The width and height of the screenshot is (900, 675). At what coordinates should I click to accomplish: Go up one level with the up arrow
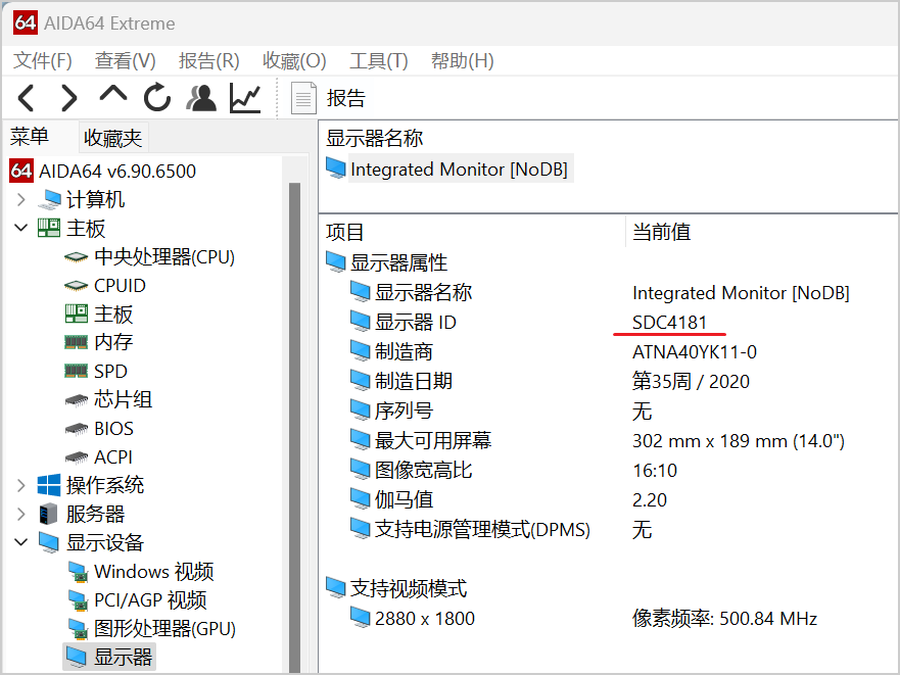pos(113,95)
